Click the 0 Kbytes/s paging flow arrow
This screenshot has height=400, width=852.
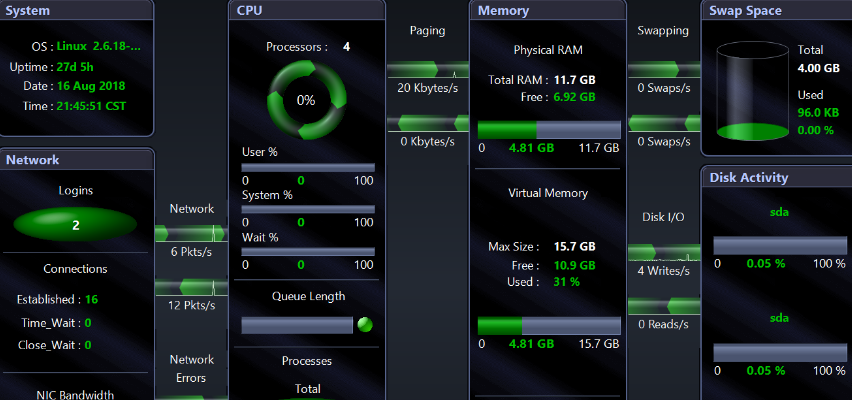coord(427,122)
